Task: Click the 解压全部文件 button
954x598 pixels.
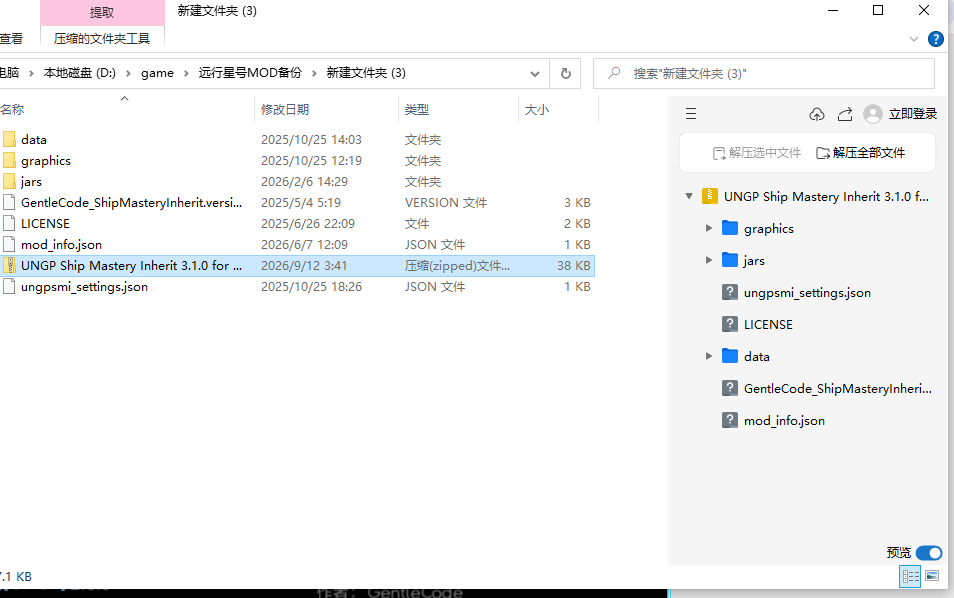Action: point(861,153)
